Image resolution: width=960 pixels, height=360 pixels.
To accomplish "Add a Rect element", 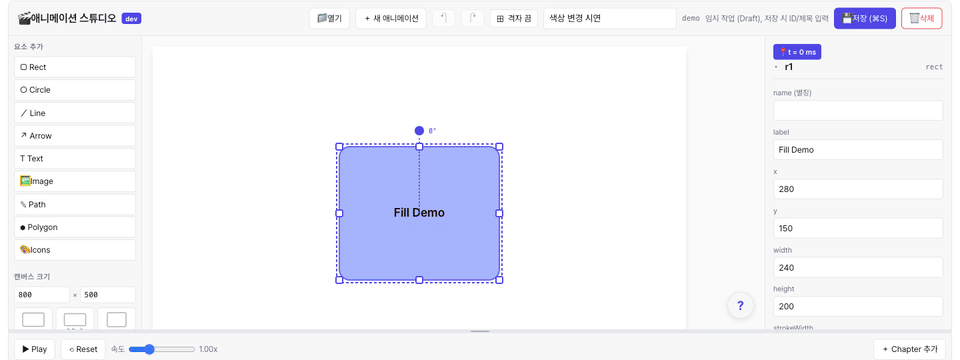I will click(x=75, y=67).
